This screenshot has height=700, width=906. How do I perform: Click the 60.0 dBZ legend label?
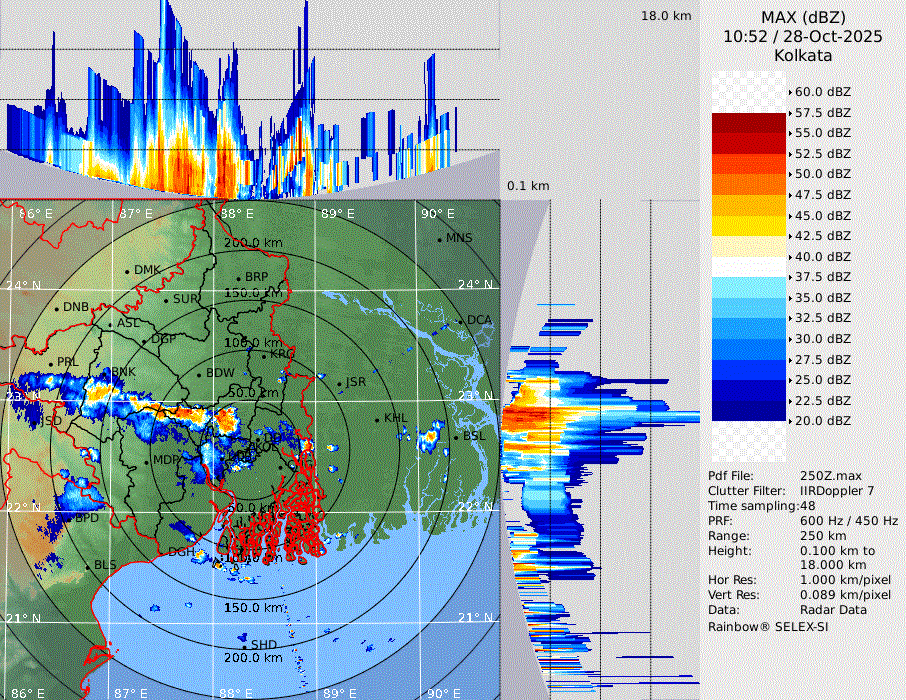click(822, 91)
